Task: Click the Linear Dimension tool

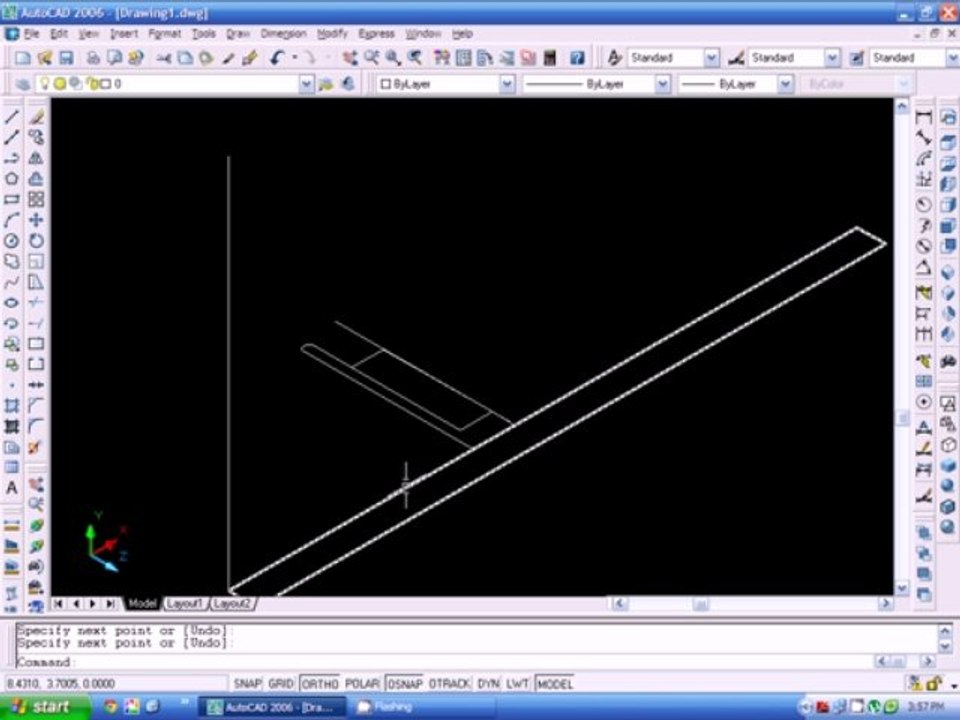Action: pos(923,116)
